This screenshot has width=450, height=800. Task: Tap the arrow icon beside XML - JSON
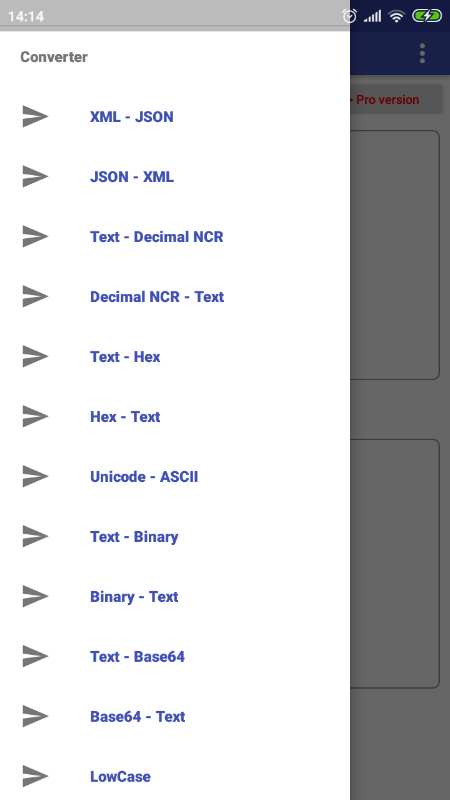tap(35, 117)
